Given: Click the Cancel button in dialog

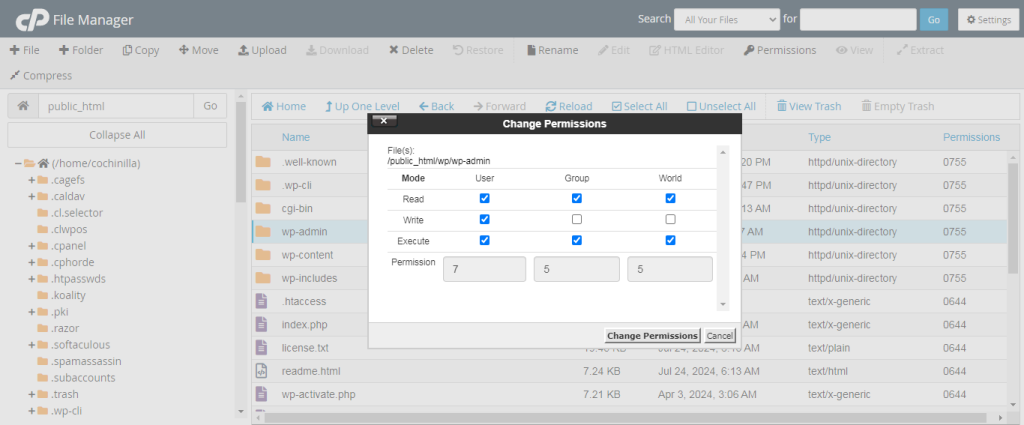Looking at the screenshot, I should [x=719, y=335].
